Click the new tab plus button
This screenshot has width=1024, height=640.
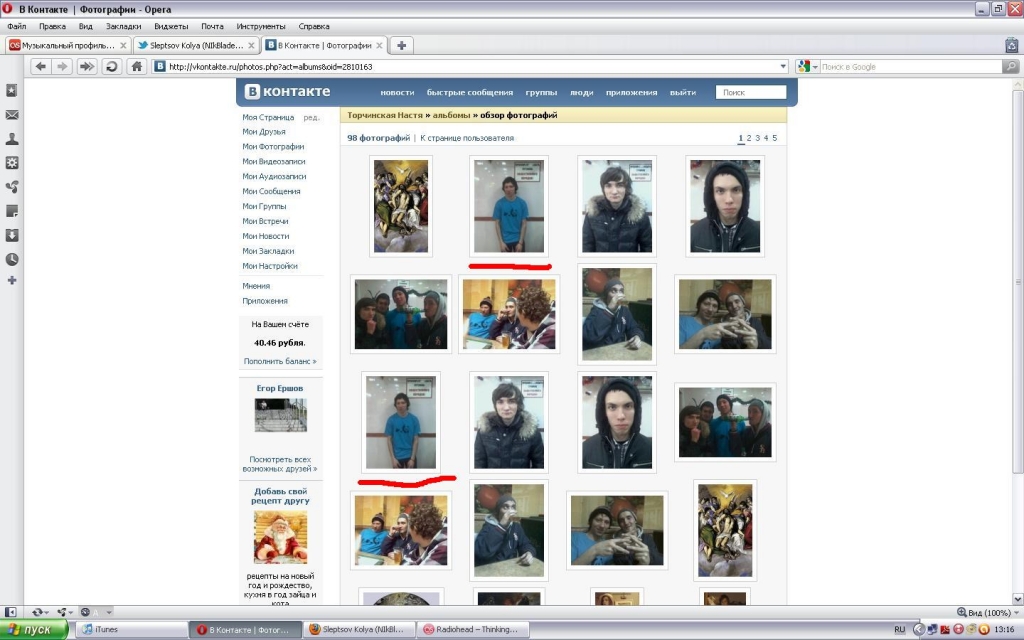tap(401, 45)
